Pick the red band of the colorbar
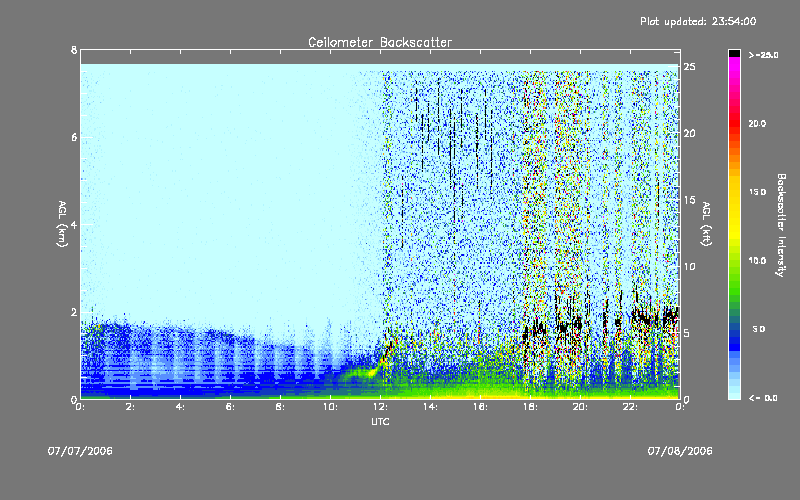Screen dimensions: 800x500 tap(734, 122)
